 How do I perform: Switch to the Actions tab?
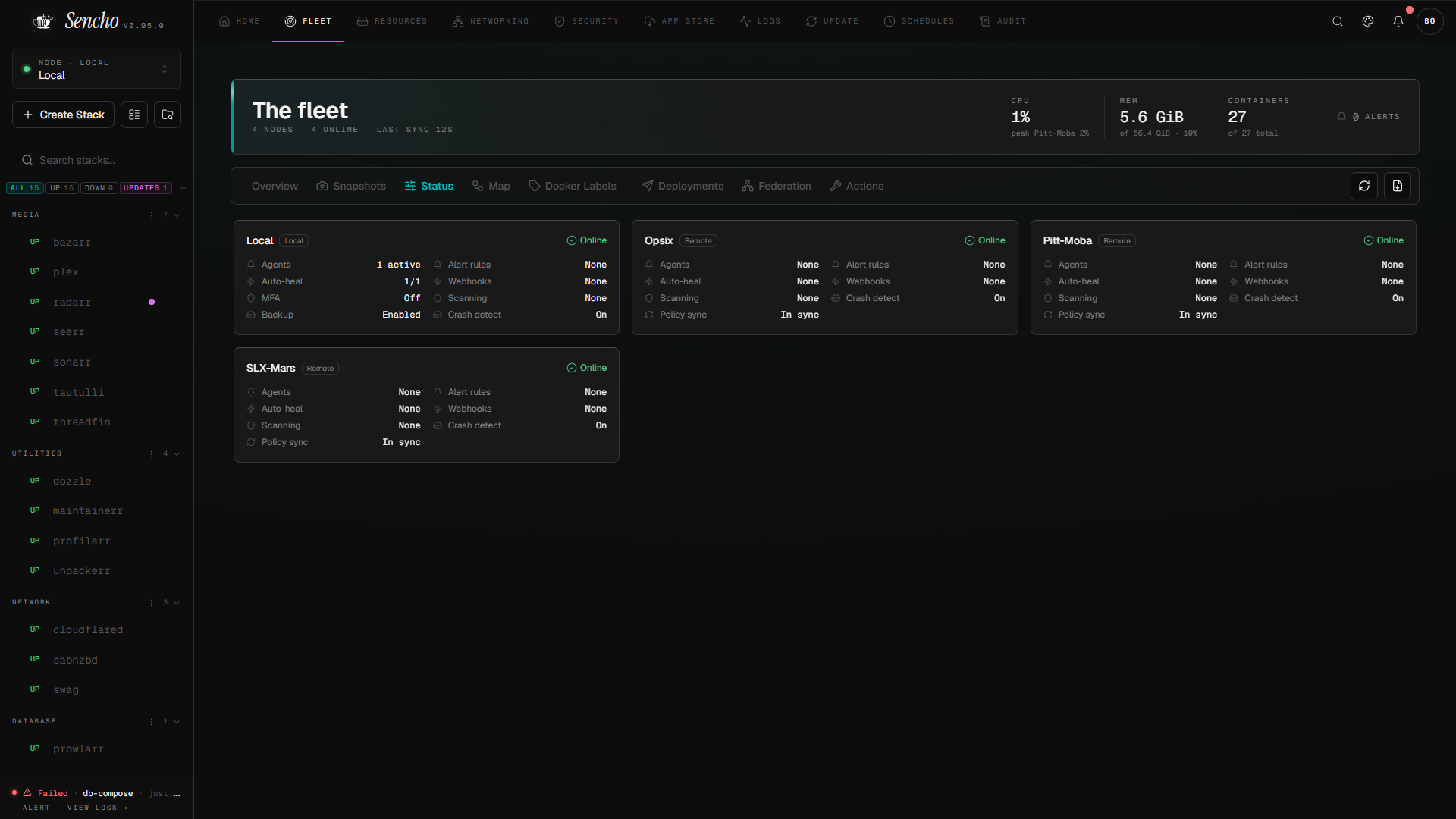click(x=857, y=186)
